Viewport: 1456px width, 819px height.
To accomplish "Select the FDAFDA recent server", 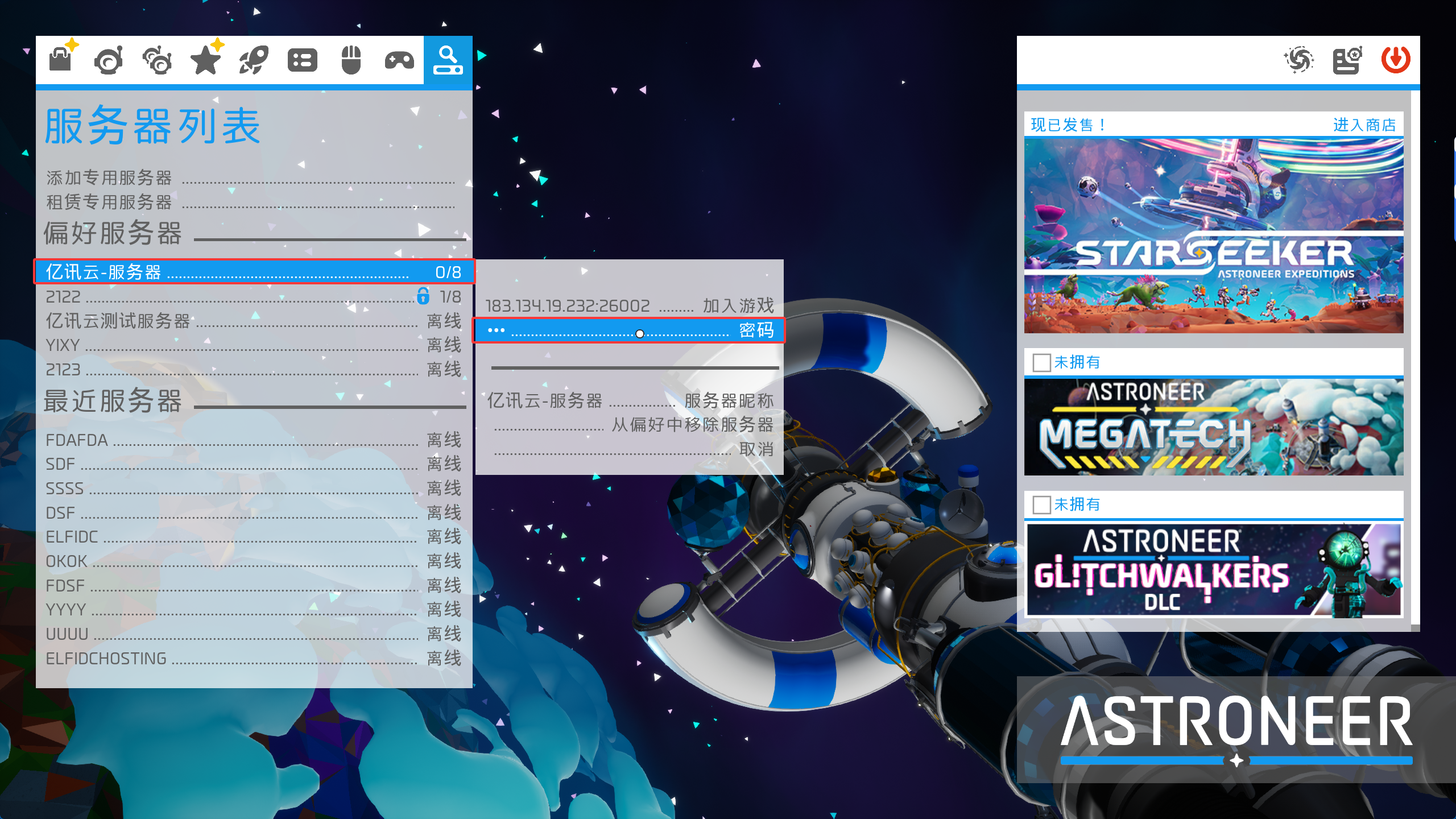I will pyautogui.click(x=254, y=440).
